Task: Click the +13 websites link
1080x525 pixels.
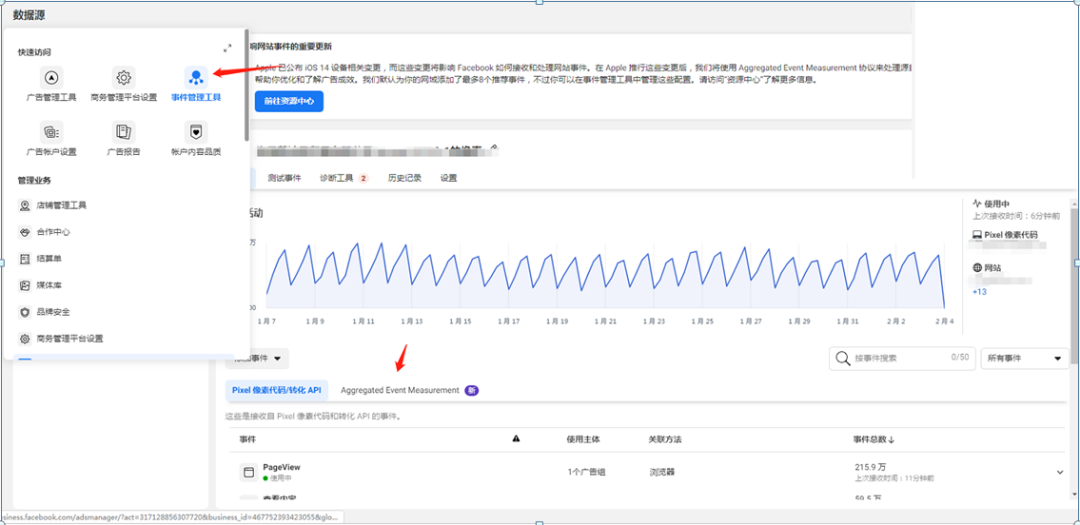Action: coord(980,292)
